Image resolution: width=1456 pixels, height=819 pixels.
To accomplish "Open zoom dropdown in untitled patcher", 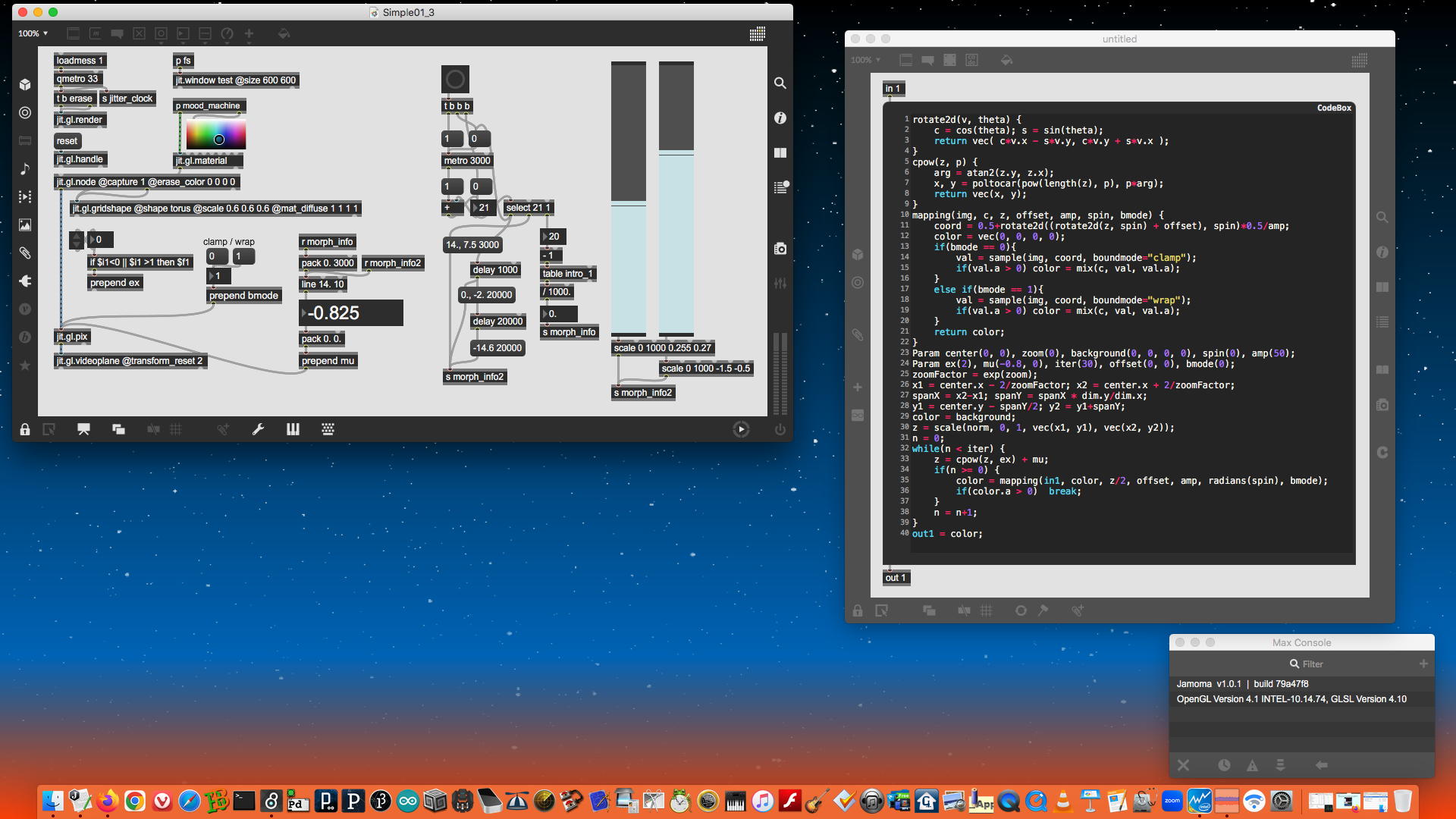I will 865,60.
